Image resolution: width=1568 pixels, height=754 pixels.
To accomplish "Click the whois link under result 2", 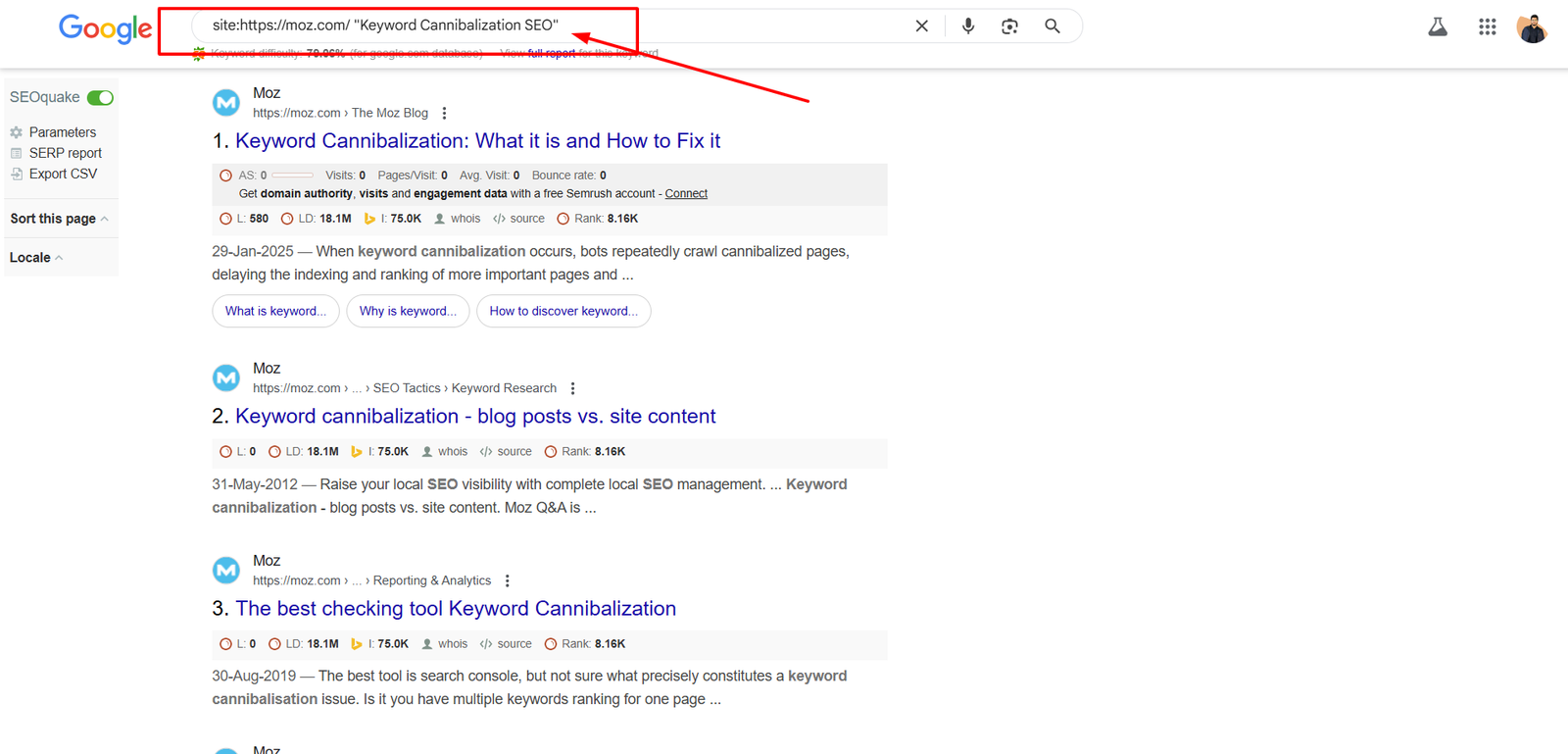I will [x=445, y=452].
